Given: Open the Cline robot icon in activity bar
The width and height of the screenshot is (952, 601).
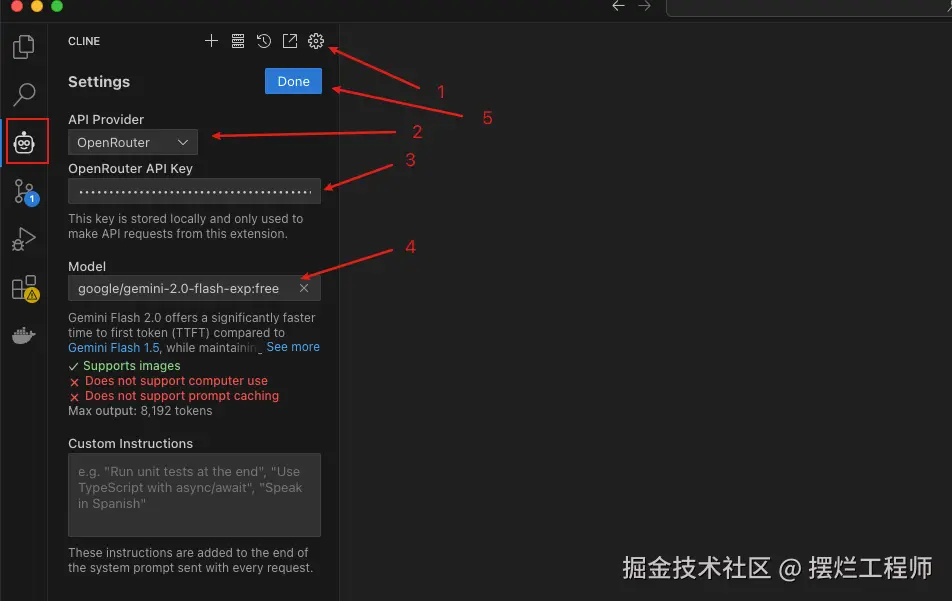Looking at the screenshot, I should [x=24, y=143].
